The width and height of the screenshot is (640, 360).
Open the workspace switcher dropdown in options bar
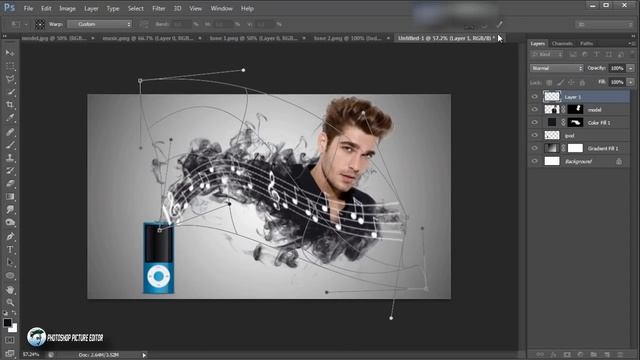coord(604,24)
